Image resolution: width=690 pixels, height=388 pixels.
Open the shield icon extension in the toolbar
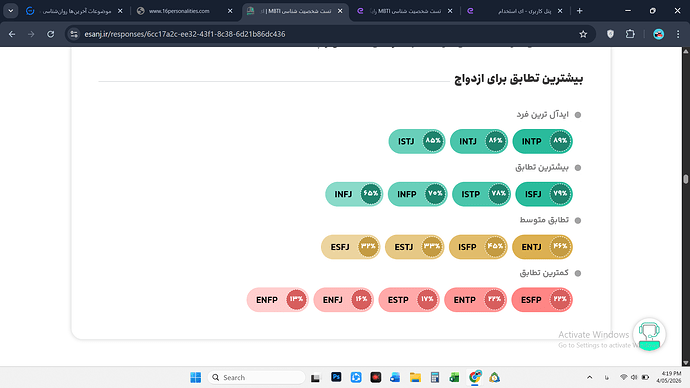click(610, 34)
